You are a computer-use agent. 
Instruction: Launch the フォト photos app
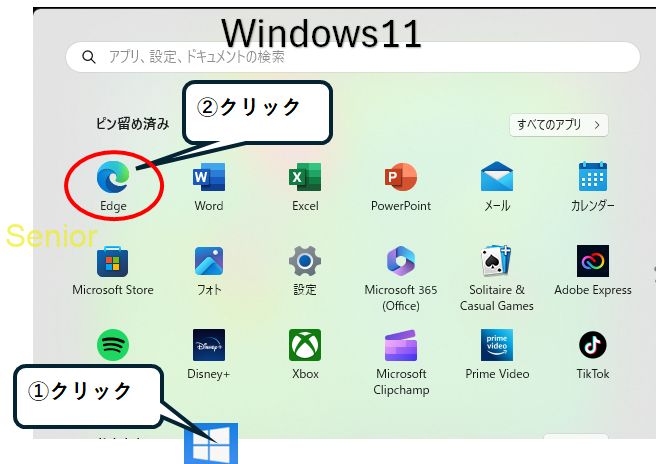209,261
